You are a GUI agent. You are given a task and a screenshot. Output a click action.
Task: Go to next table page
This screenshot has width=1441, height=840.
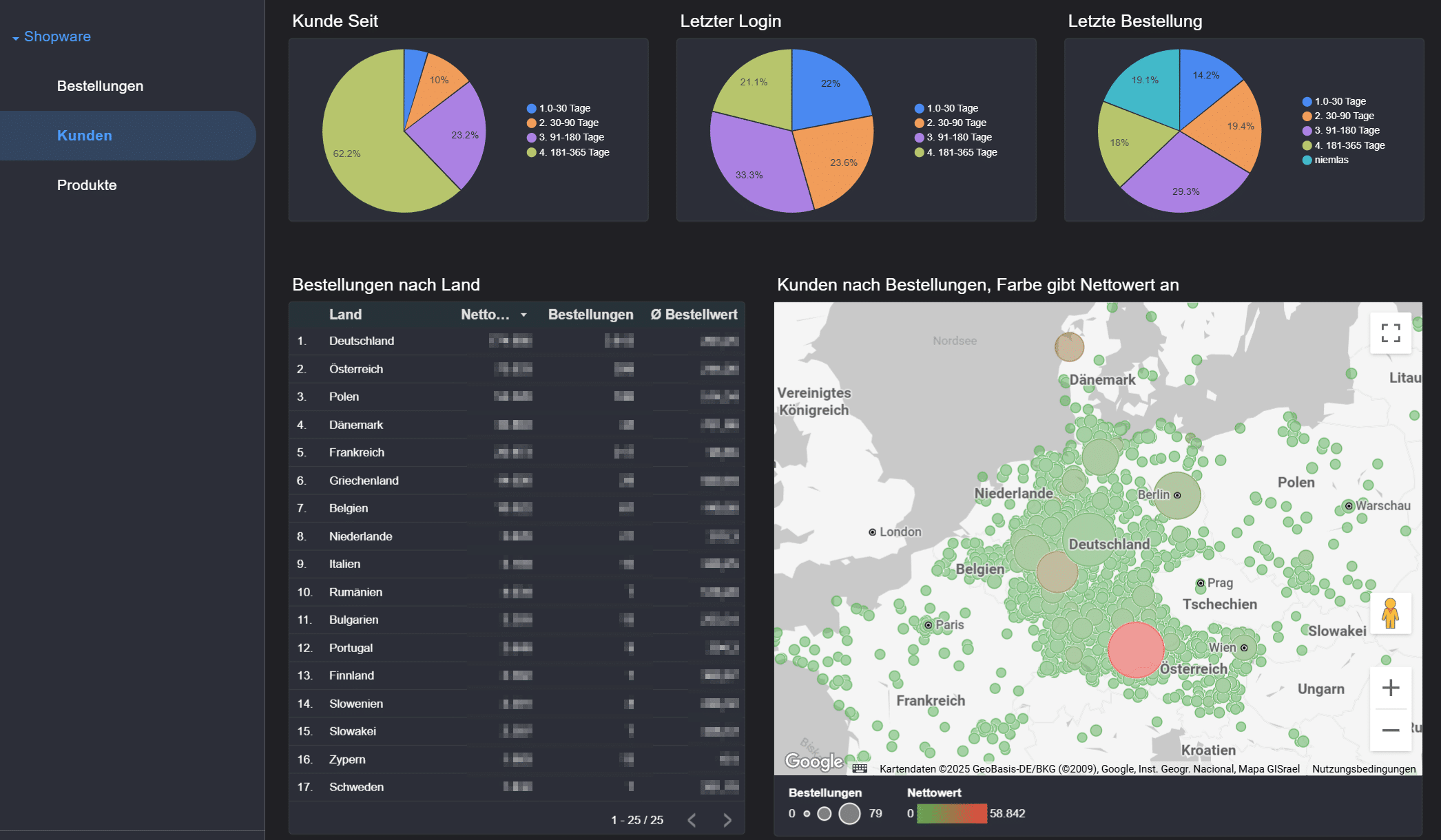[x=727, y=820]
